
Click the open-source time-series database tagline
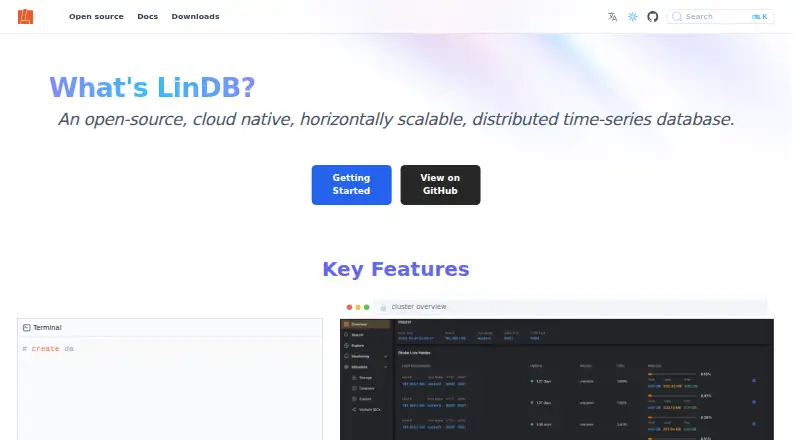pyautogui.click(x=396, y=119)
